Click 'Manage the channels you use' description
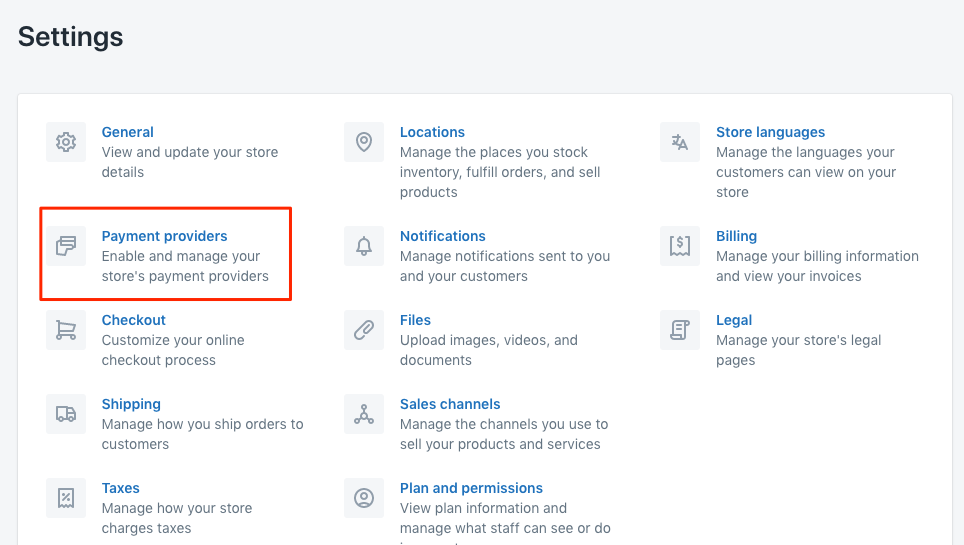 tap(504, 434)
